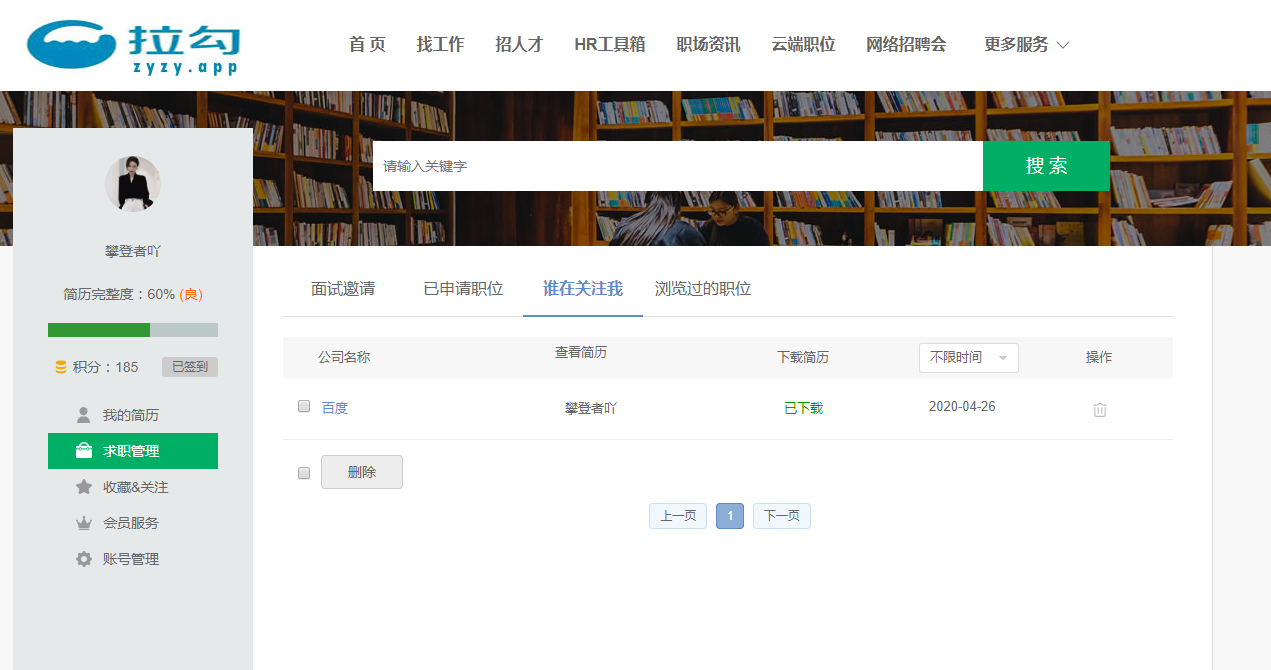Select the 谁在关注我 tab
Image resolution: width=1271 pixels, height=670 pixels.
click(583, 289)
